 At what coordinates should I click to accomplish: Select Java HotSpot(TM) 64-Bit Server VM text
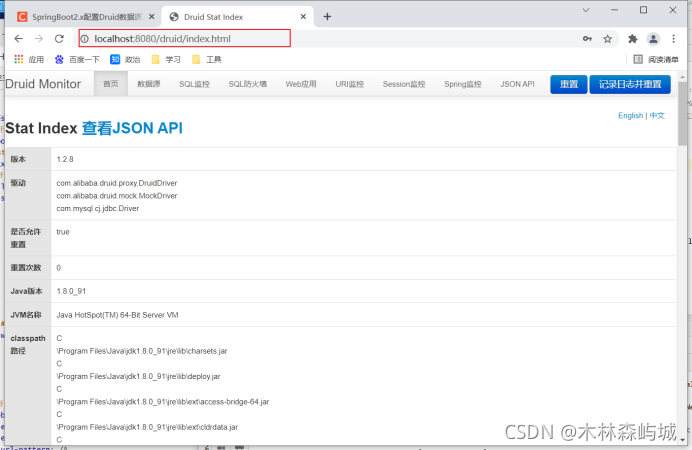pos(117,315)
